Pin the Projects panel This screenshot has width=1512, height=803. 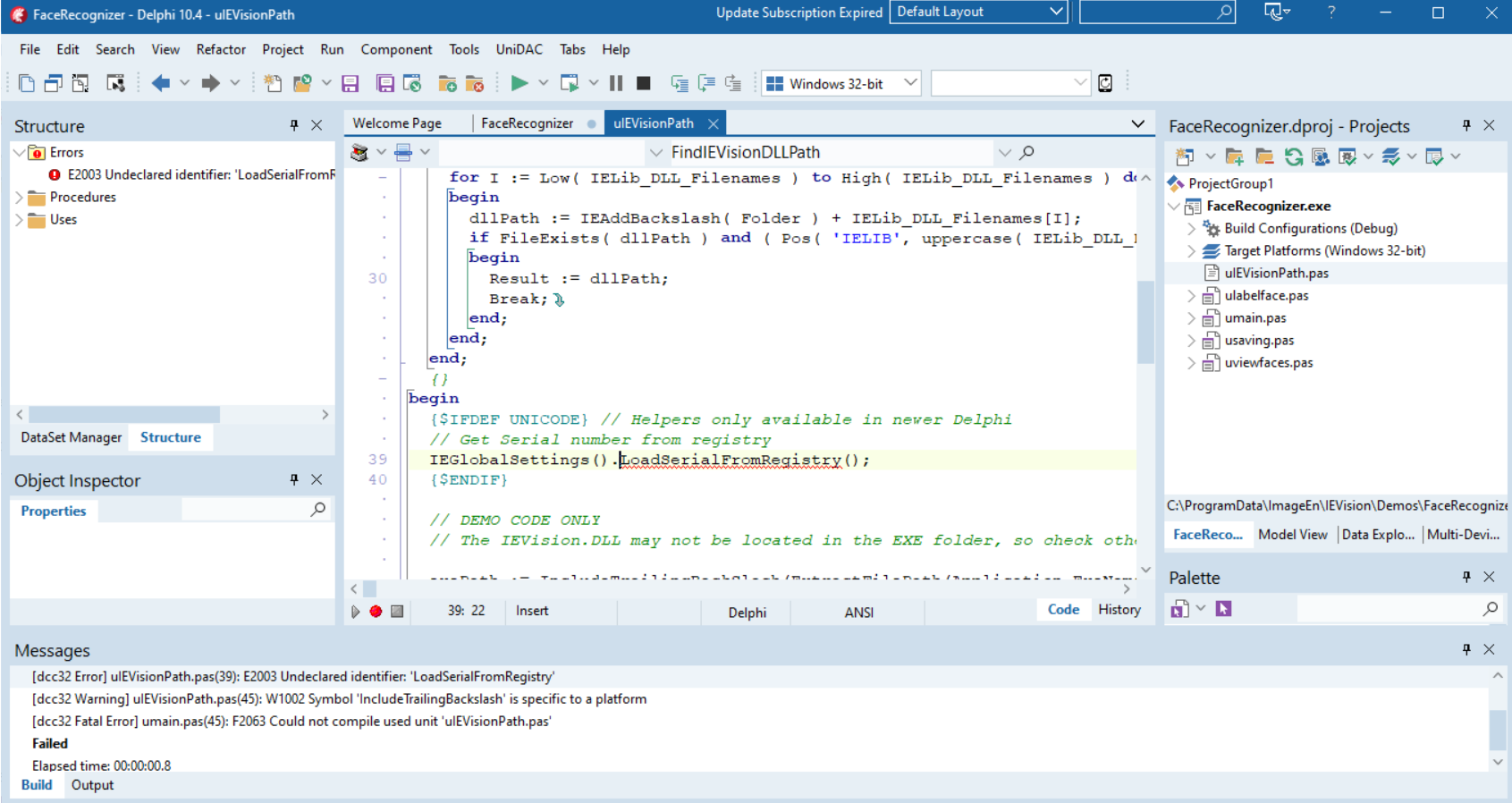click(x=1466, y=125)
